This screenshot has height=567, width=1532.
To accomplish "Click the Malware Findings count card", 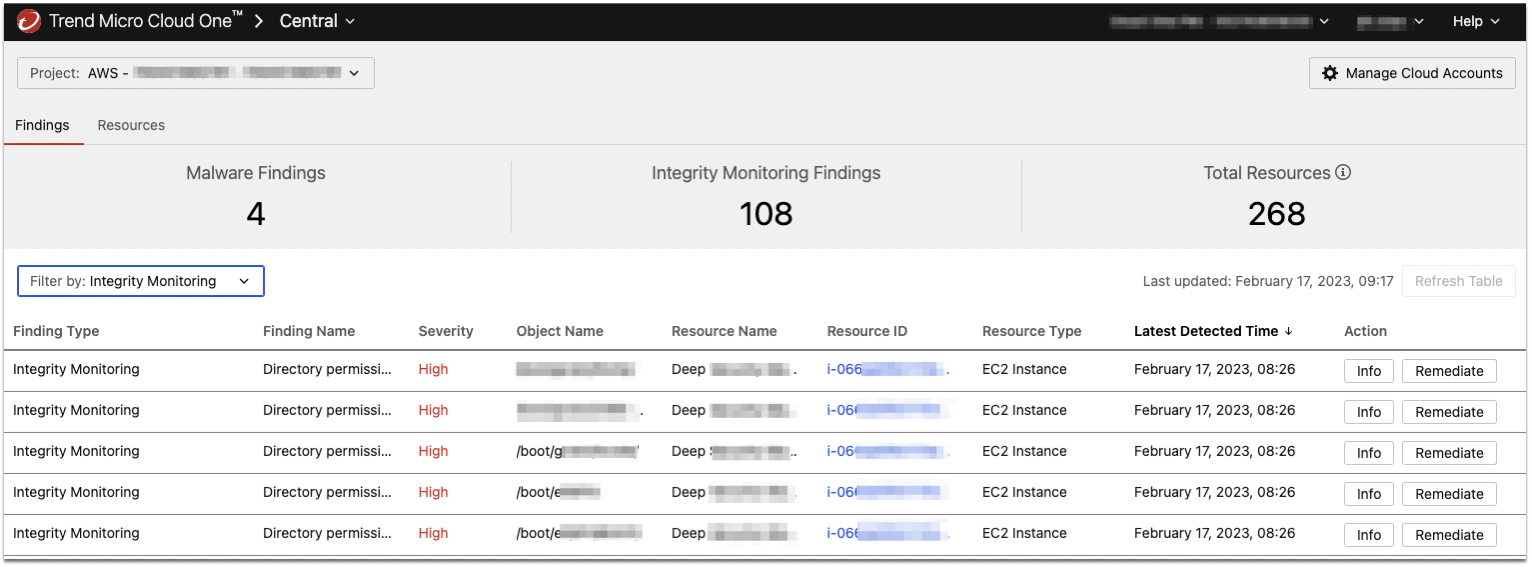I will (x=256, y=196).
